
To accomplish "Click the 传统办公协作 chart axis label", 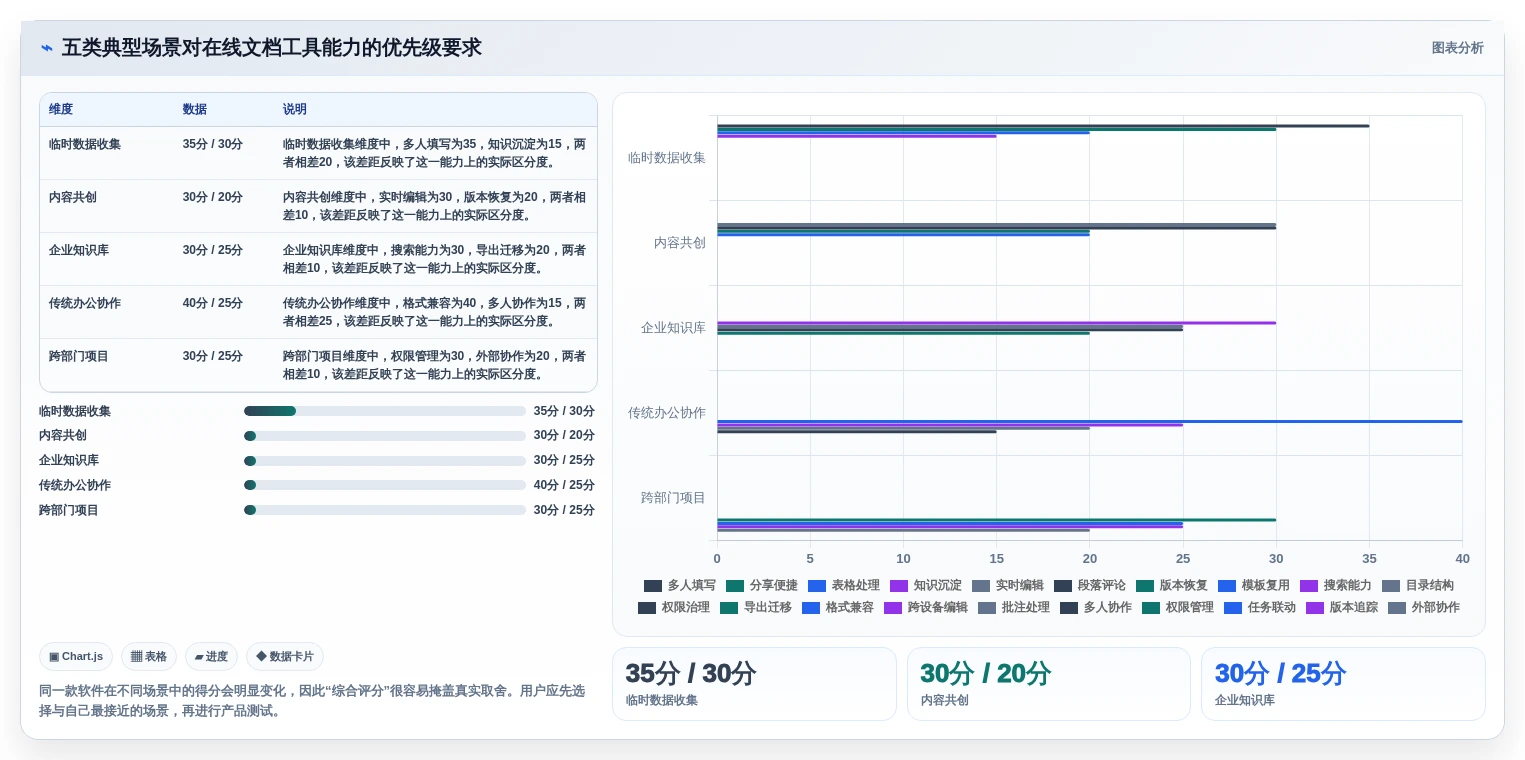I will click(x=666, y=413).
